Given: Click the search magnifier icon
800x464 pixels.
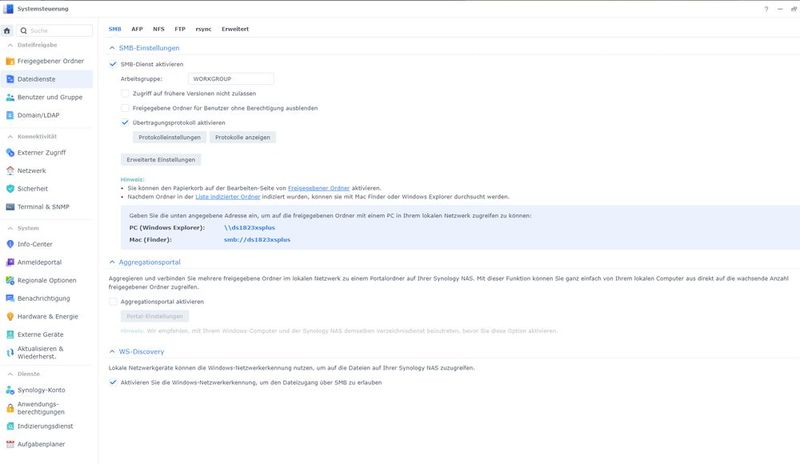Looking at the screenshot, I should tap(23, 31).
